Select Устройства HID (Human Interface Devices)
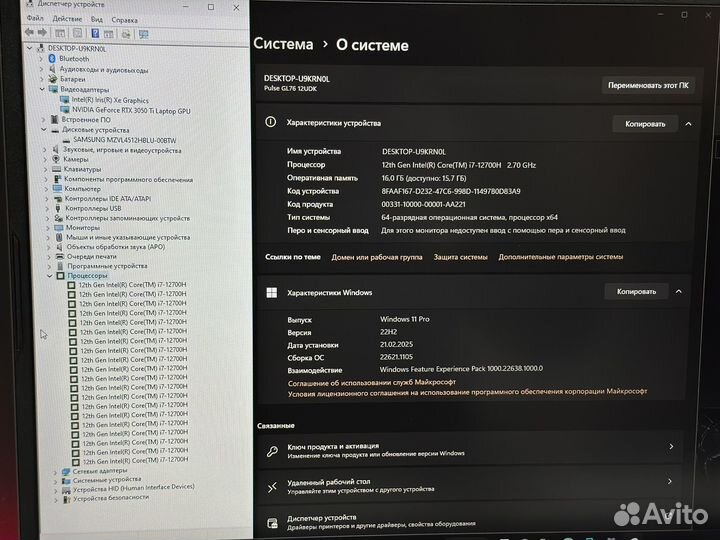The height and width of the screenshot is (540, 720). pyautogui.click(x=134, y=489)
